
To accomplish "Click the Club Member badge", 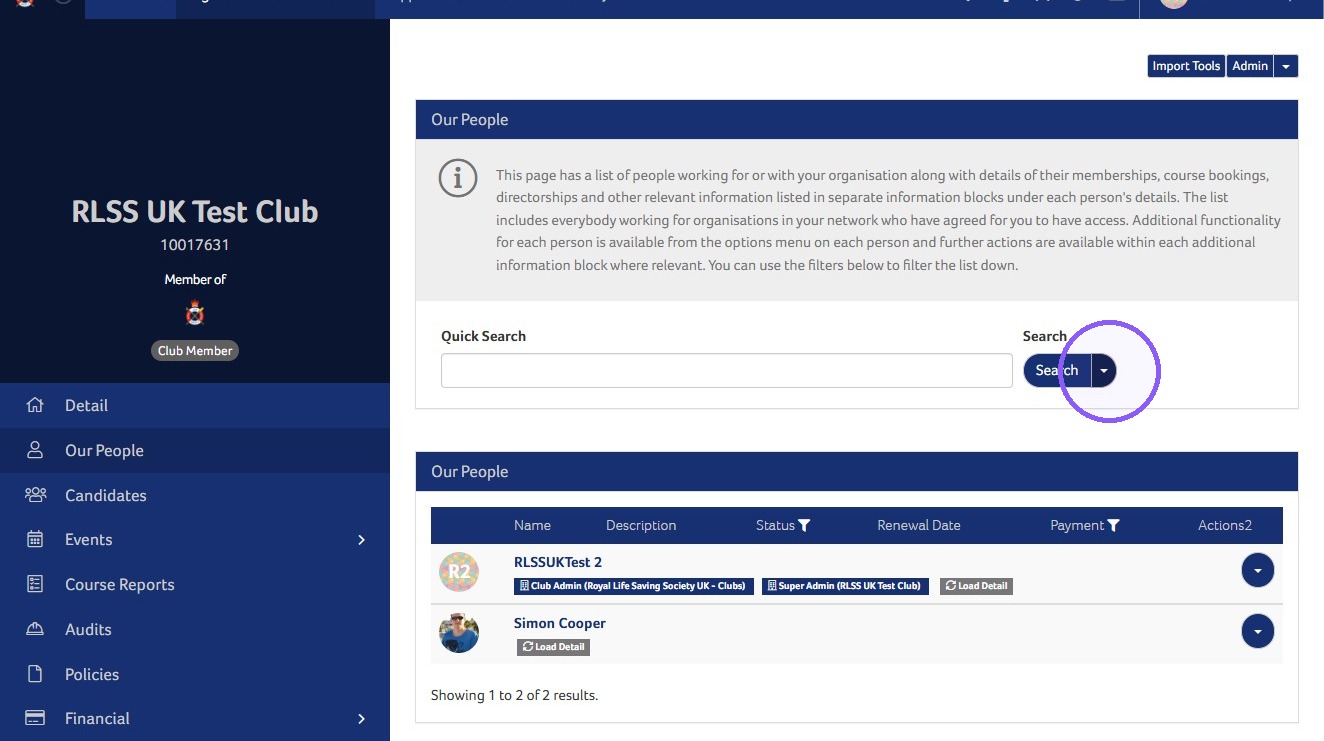I will click(x=195, y=351).
